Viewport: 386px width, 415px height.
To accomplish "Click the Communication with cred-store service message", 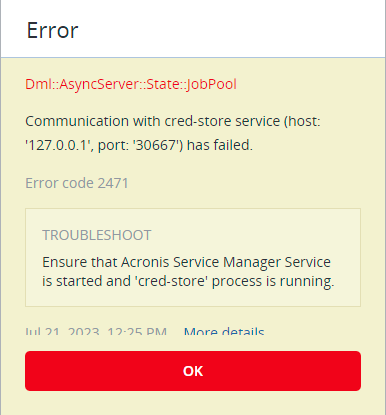I will (173, 133).
